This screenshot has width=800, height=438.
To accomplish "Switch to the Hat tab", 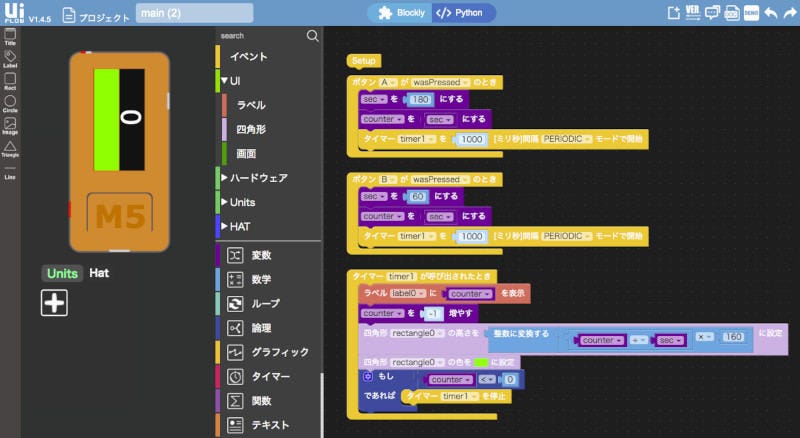I will click(99, 272).
